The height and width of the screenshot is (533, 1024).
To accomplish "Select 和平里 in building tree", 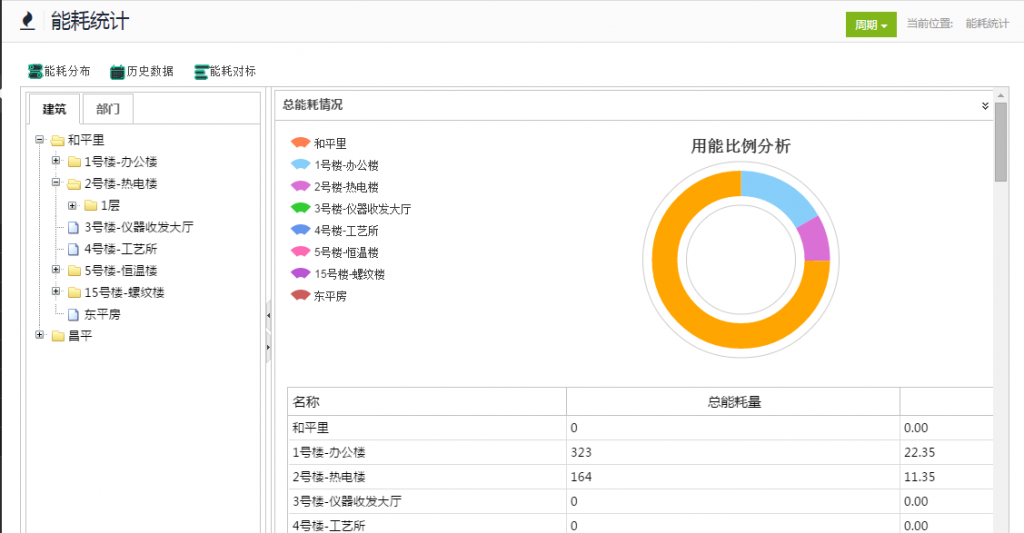I will click(x=86, y=140).
